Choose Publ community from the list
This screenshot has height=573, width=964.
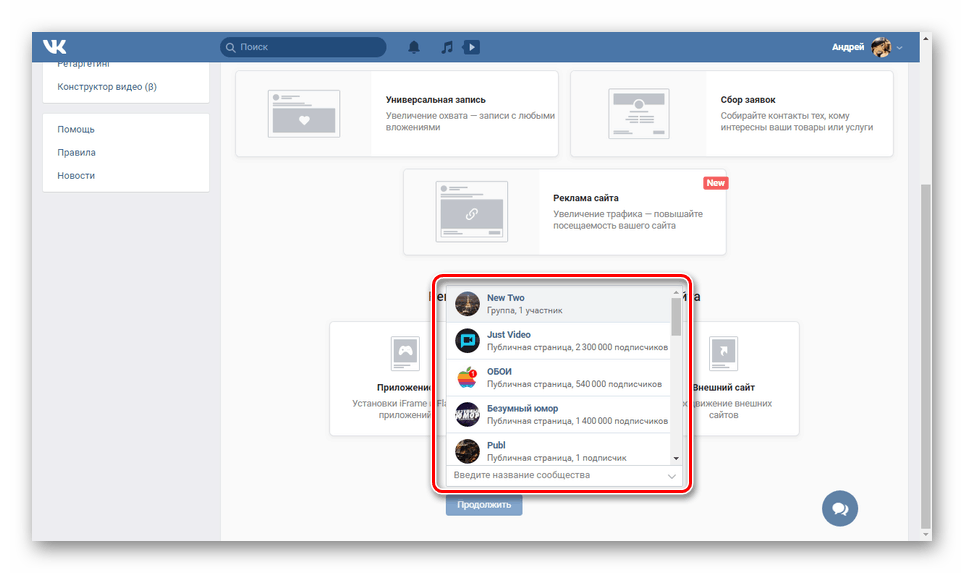pos(558,449)
